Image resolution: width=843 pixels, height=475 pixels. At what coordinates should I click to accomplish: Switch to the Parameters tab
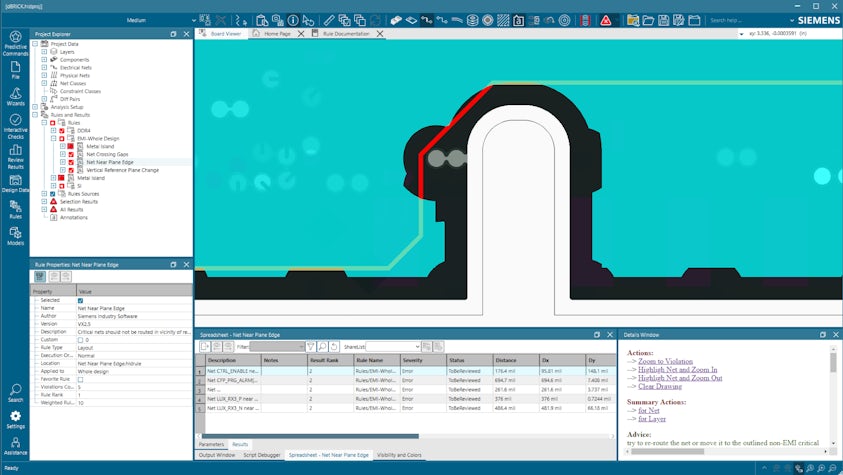(x=211, y=444)
